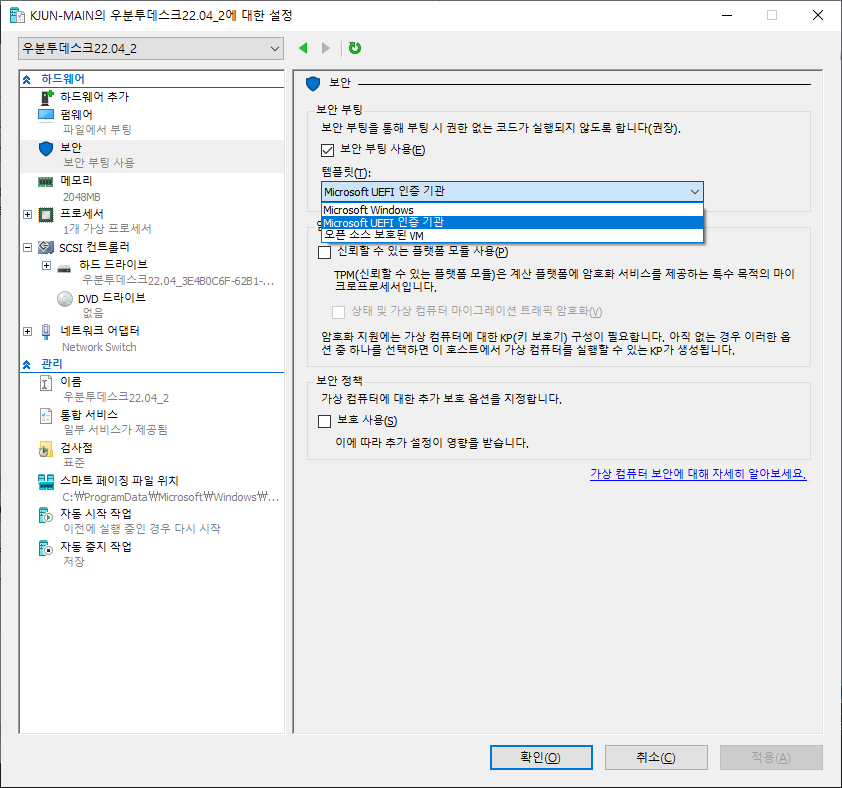The height and width of the screenshot is (788, 842).
Task: Click the forward navigation arrow
Action: pyautogui.click(x=325, y=48)
